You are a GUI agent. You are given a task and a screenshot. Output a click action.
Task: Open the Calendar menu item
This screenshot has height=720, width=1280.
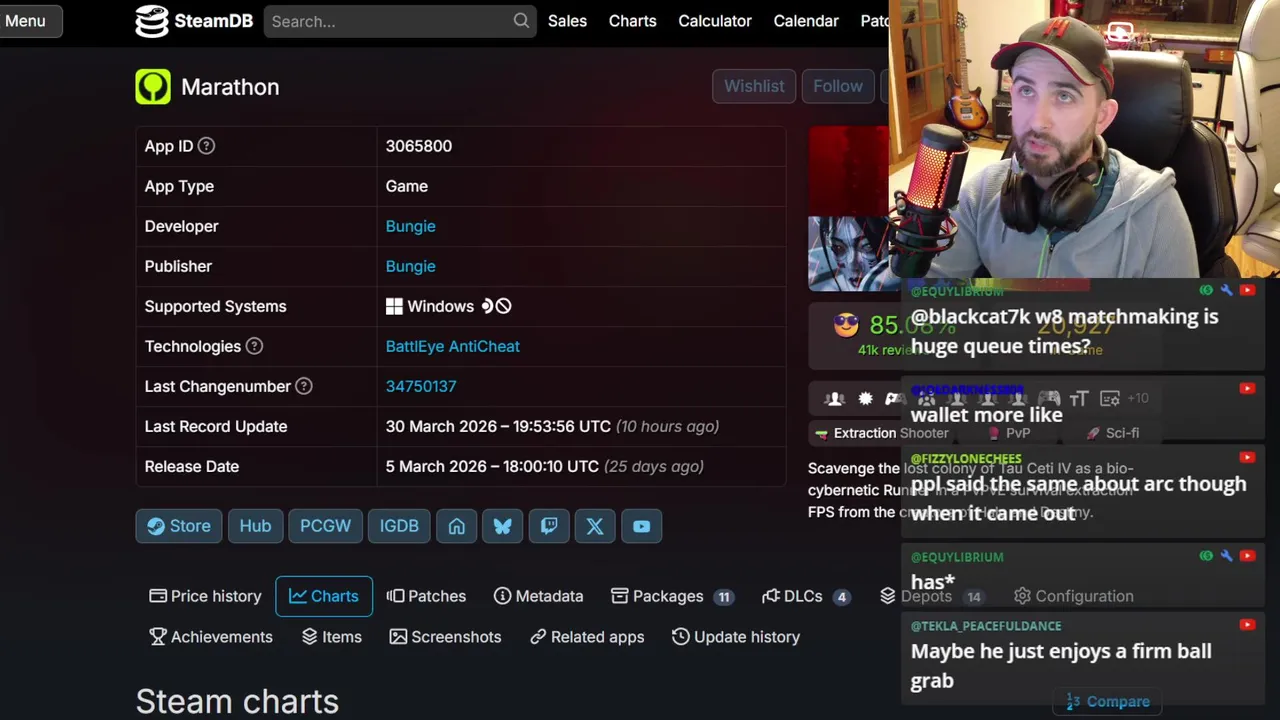(806, 21)
